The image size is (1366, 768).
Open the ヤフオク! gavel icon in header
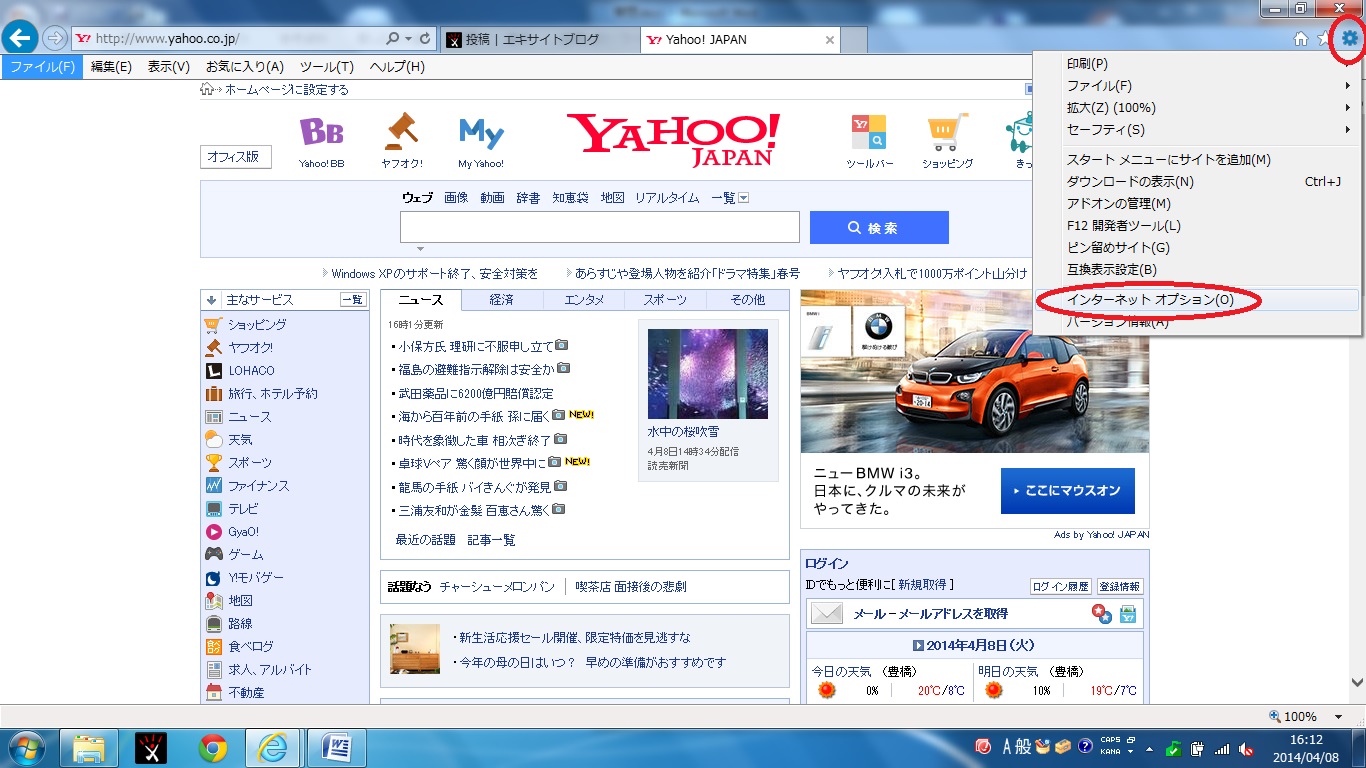401,130
